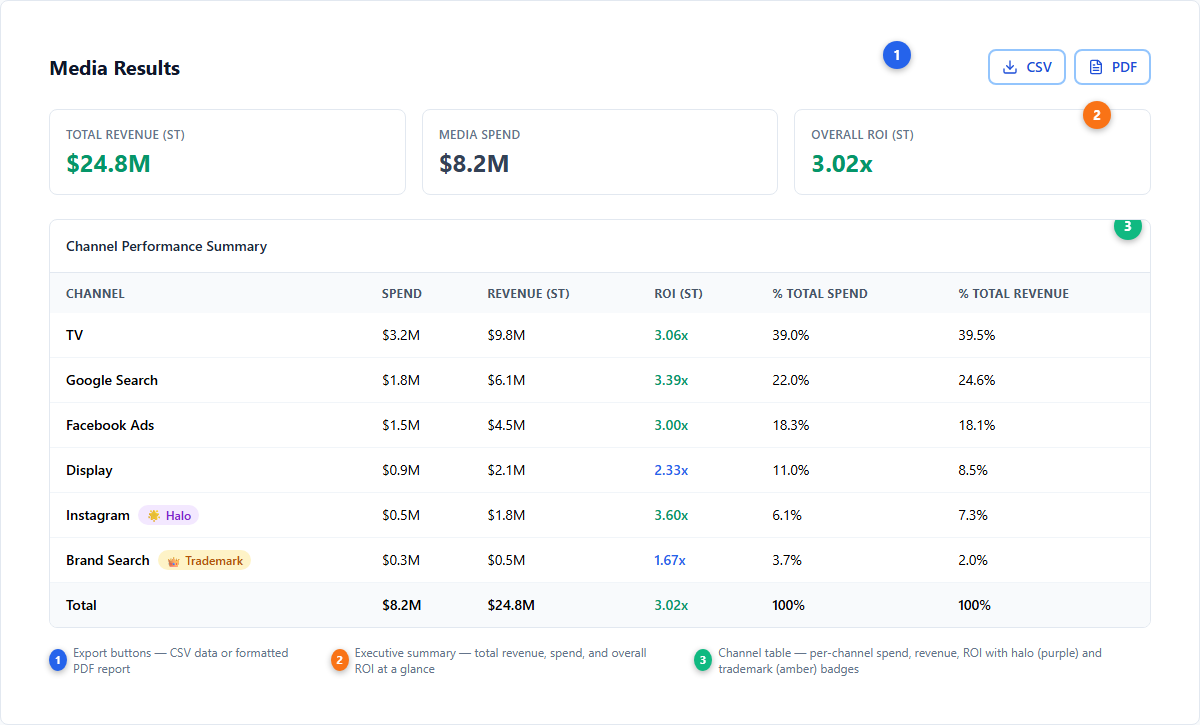Select the $24.8M total revenue card value
Viewport: 1200px width, 725px height.
click(x=108, y=163)
